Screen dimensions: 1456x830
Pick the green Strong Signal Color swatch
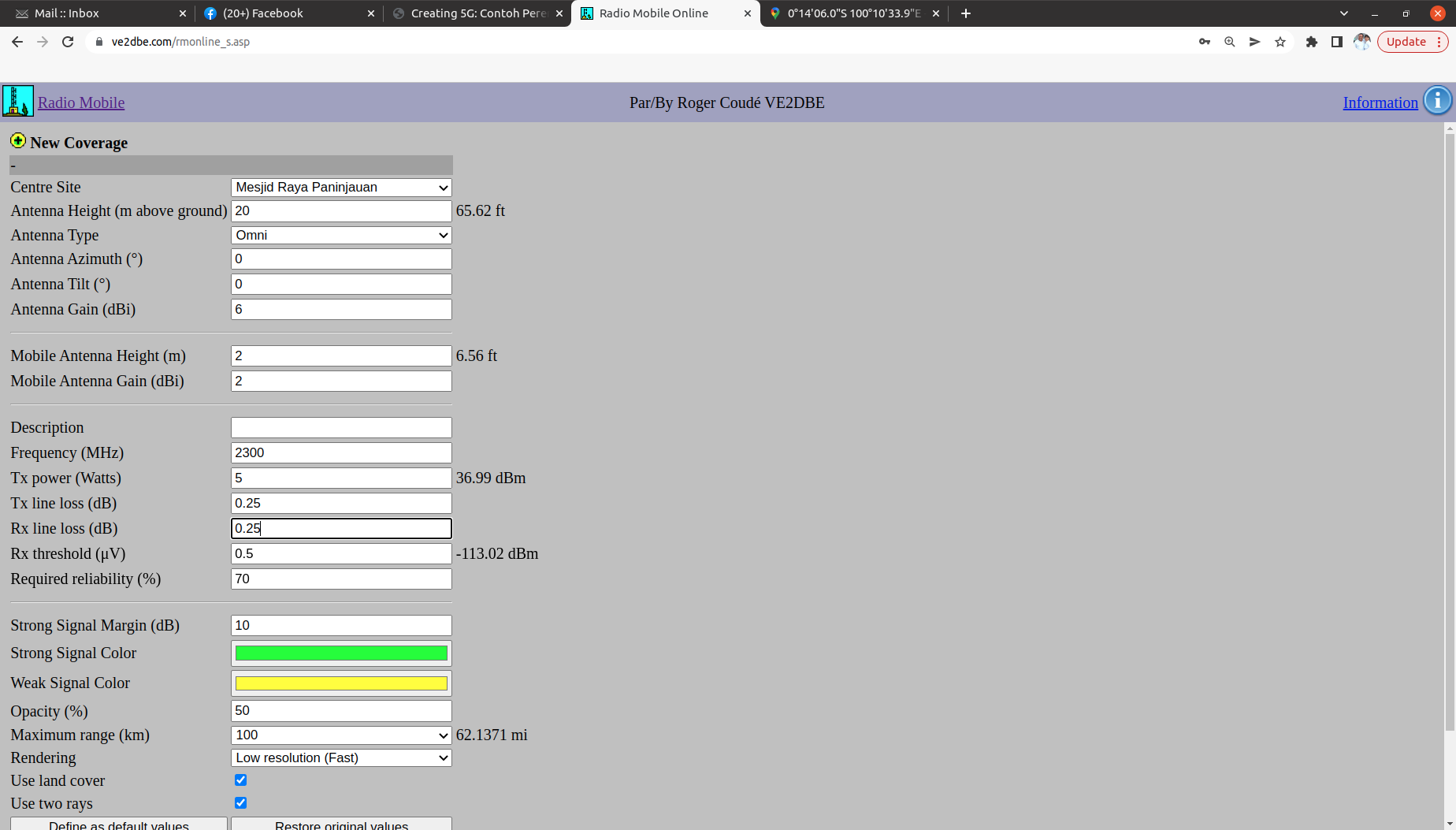[x=341, y=653]
